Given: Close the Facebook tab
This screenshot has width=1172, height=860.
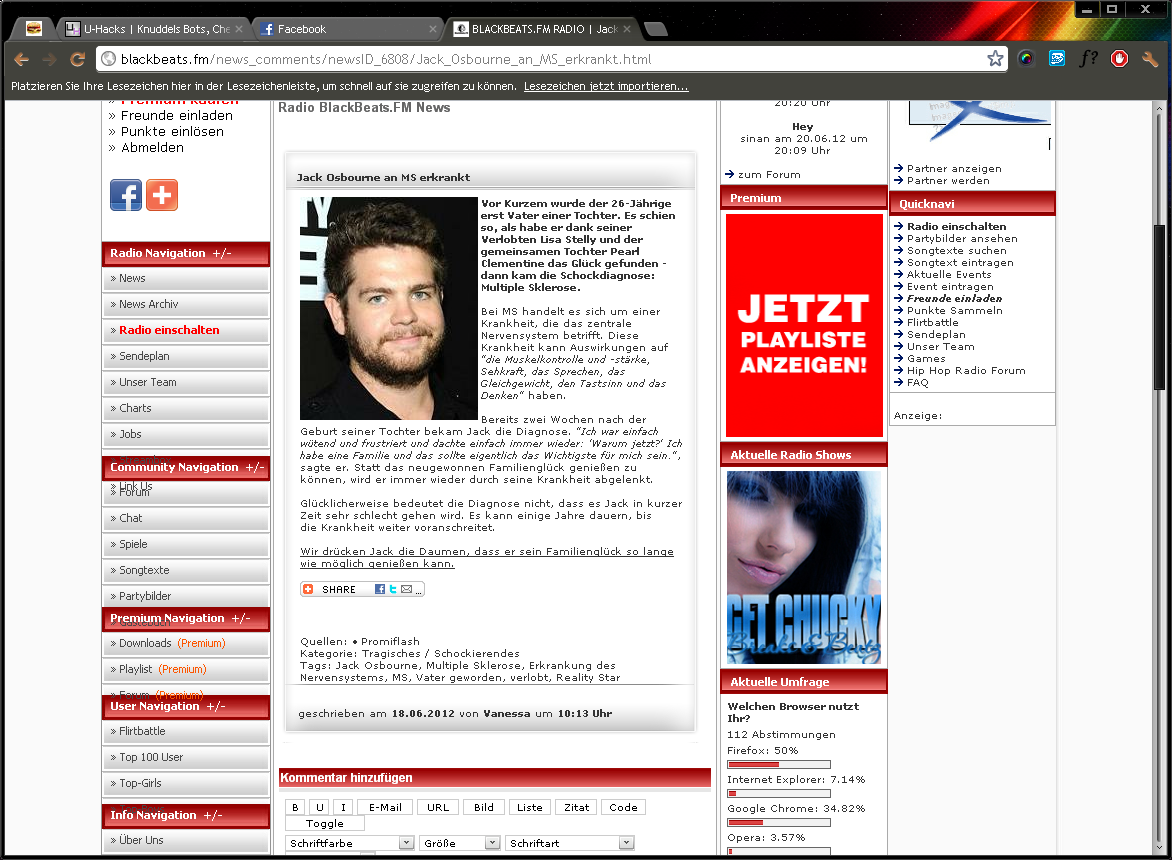Looking at the screenshot, I should 433,29.
